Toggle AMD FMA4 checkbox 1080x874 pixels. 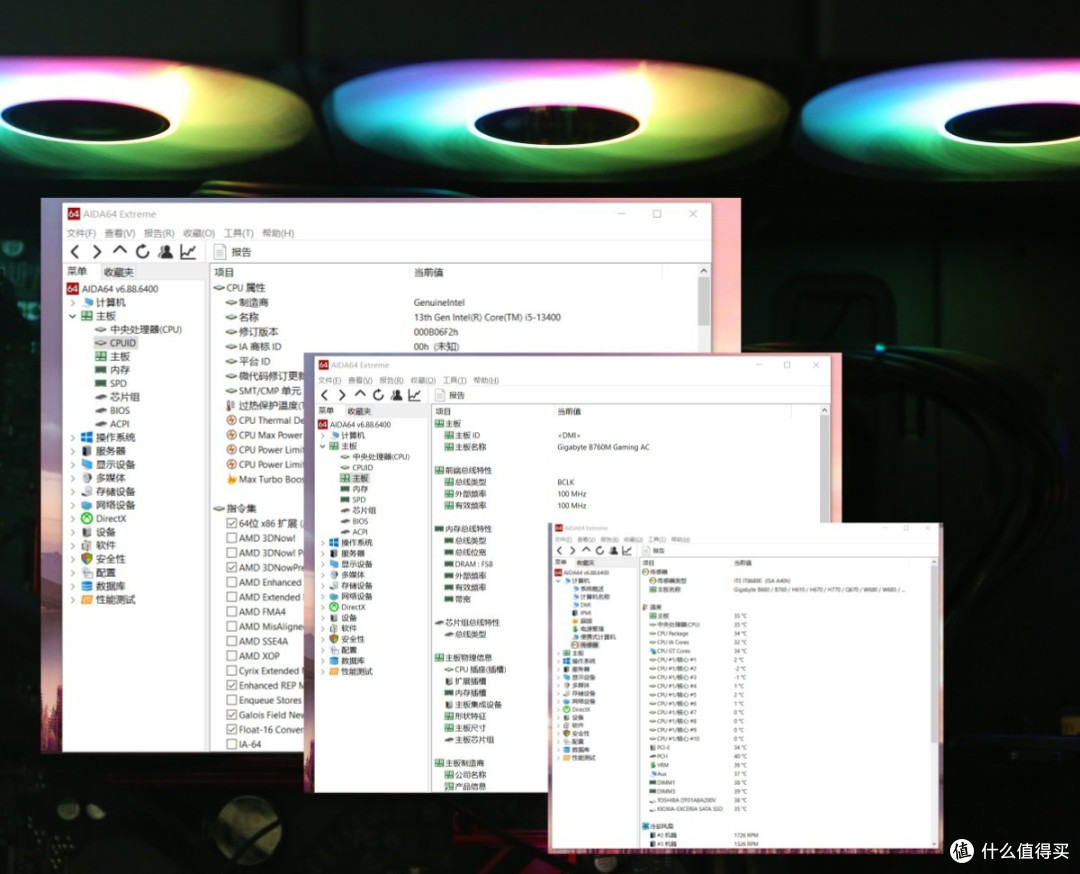point(232,612)
